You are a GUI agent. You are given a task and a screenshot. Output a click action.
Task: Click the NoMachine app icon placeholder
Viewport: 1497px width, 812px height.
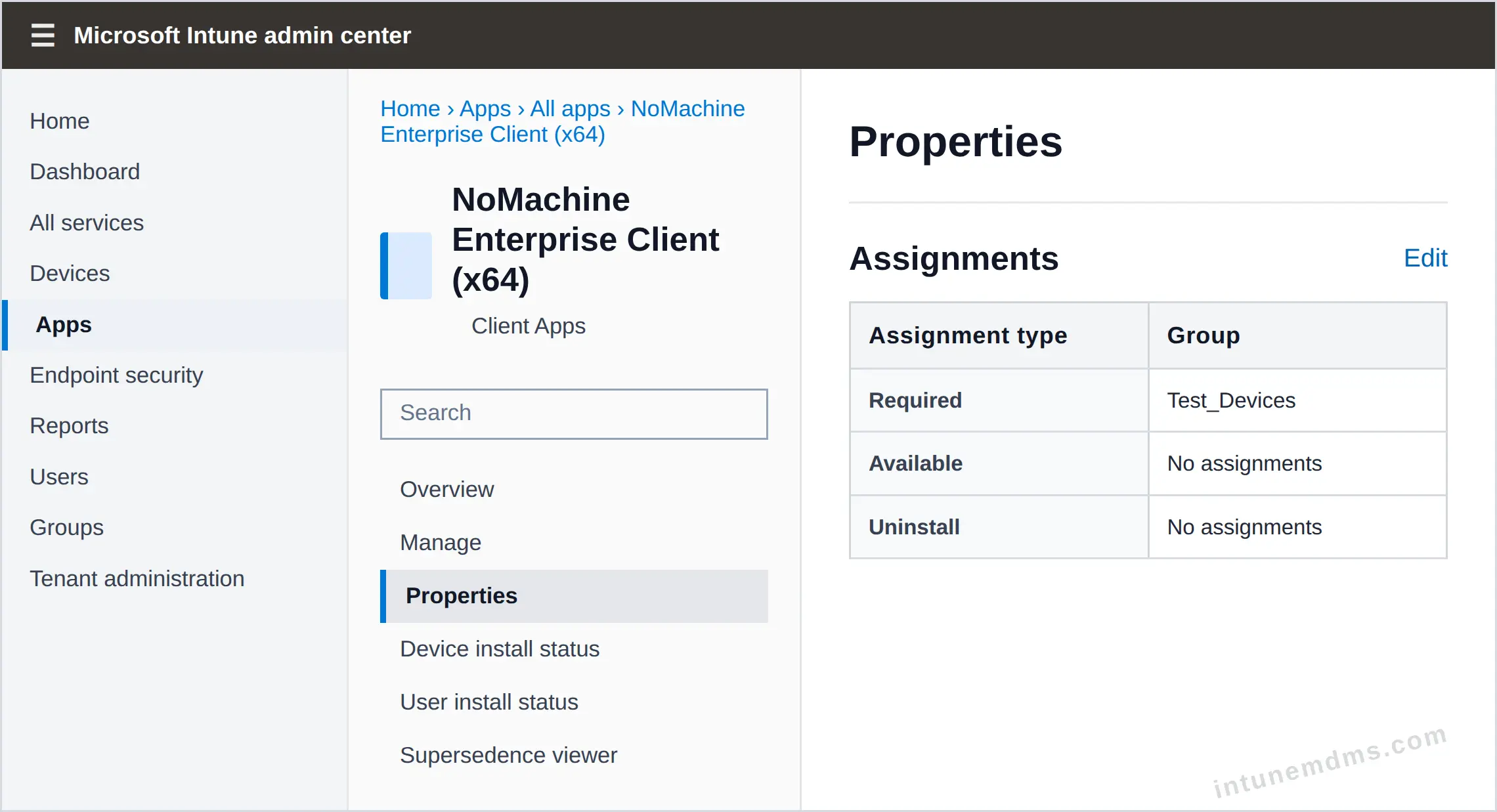click(406, 265)
